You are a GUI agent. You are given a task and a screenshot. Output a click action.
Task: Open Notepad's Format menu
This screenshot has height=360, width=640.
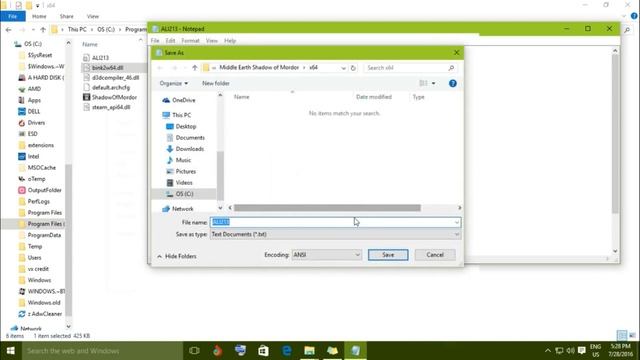coord(190,41)
